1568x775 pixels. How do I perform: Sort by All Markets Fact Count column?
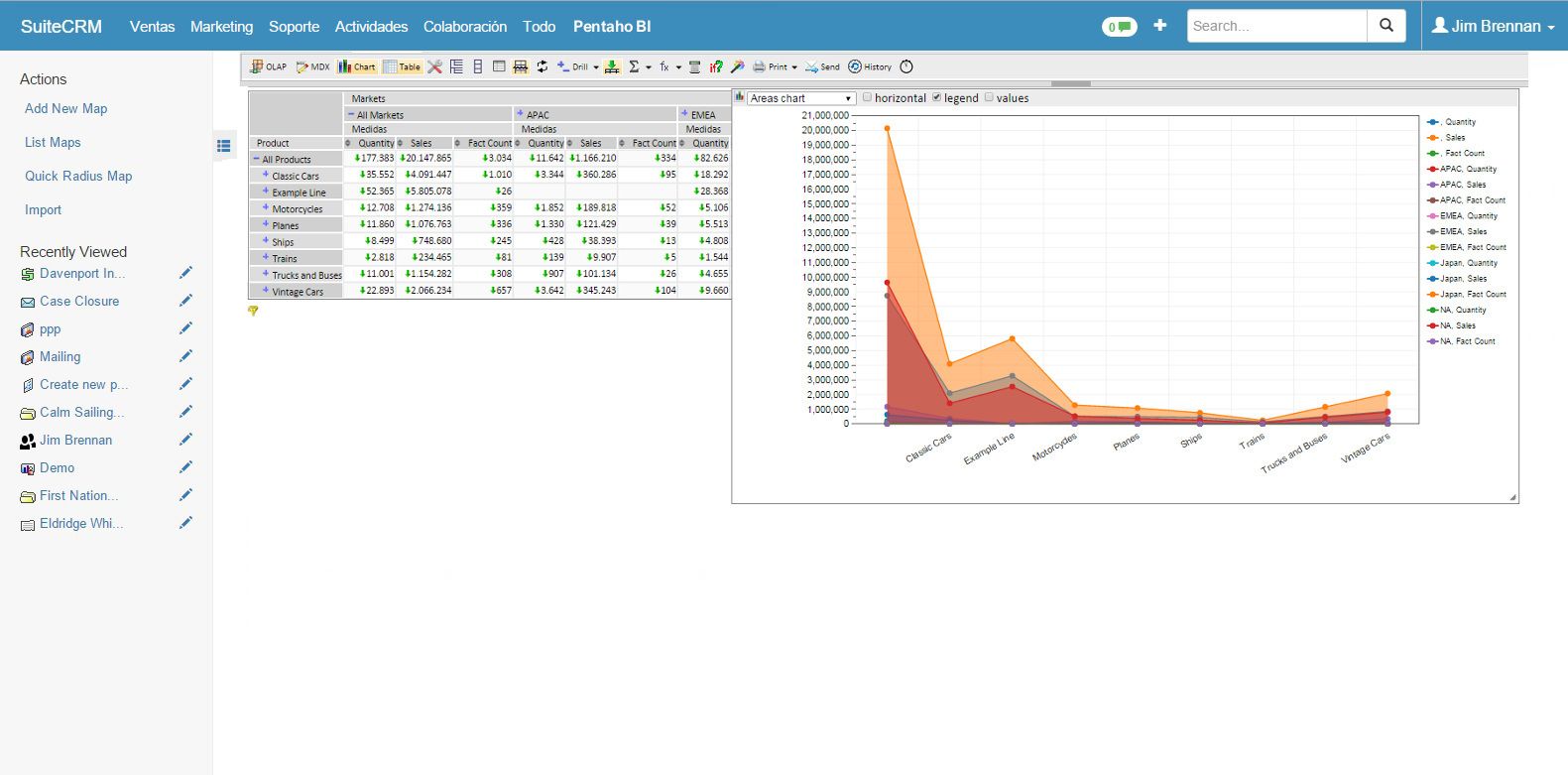tap(458, 143)
